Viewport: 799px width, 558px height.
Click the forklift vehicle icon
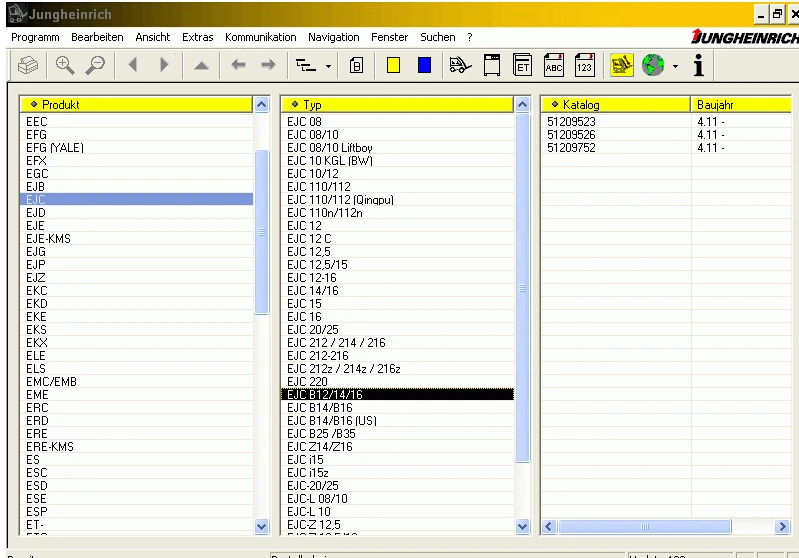460,65
